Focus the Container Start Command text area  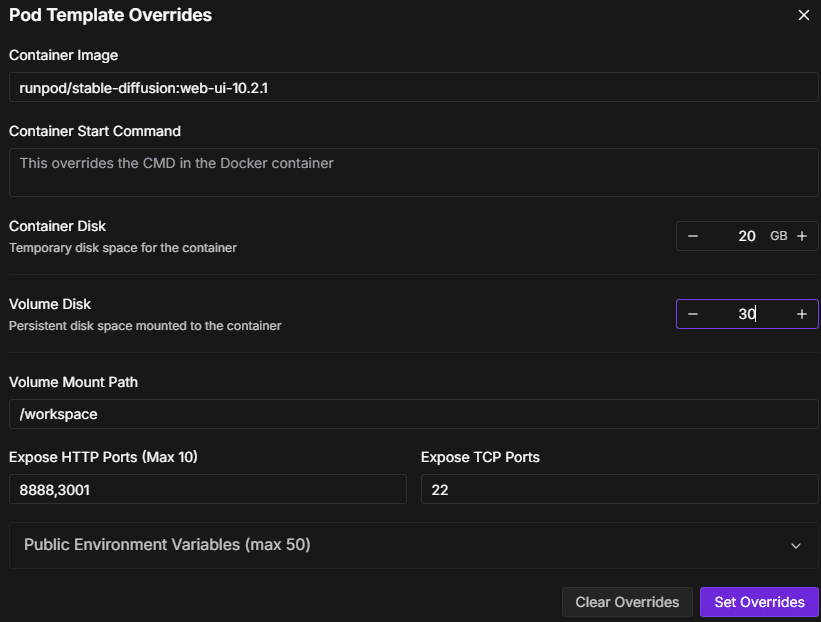point(413,172)
